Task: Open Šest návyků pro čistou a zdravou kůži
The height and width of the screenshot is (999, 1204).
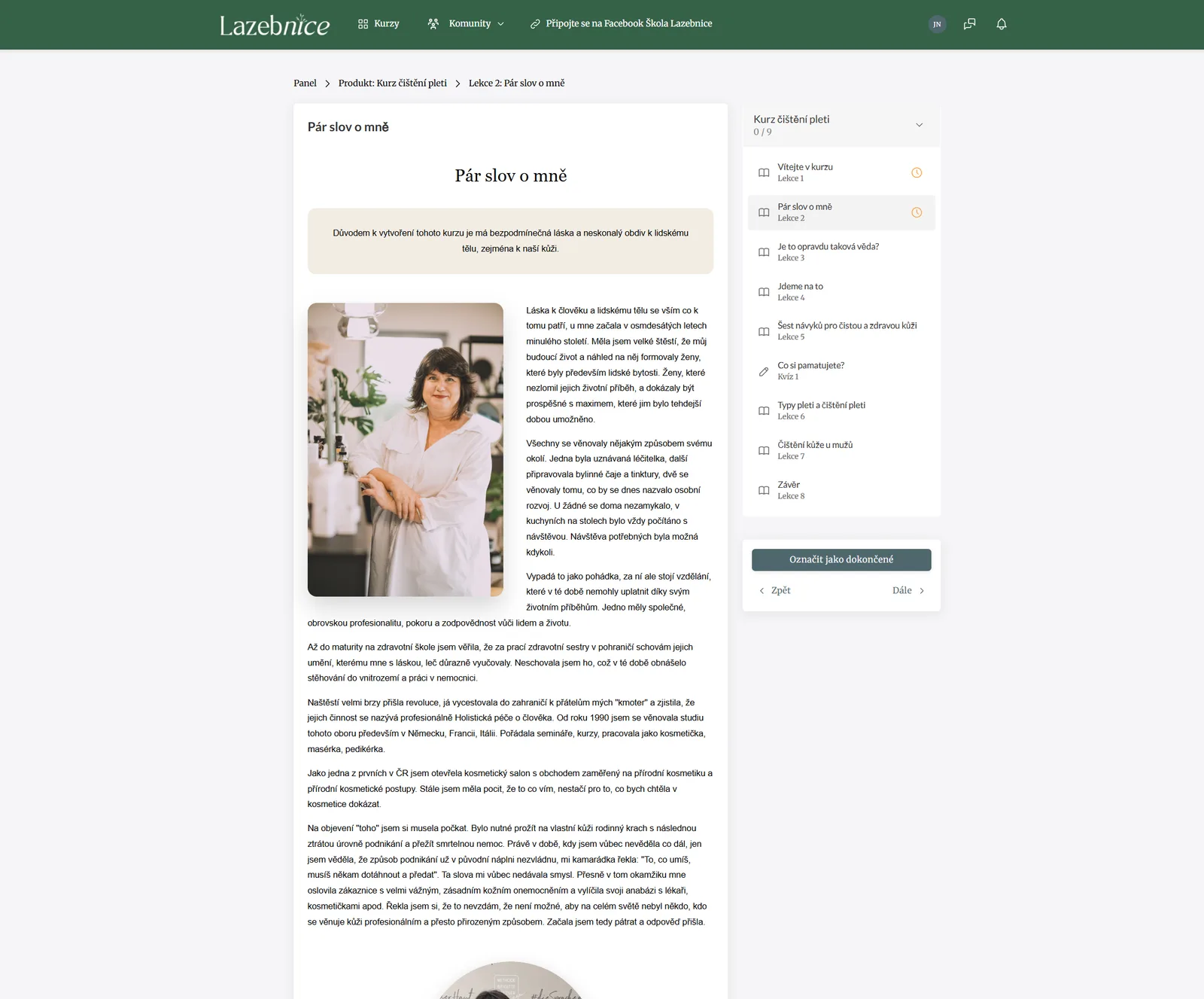Action: 841,331
